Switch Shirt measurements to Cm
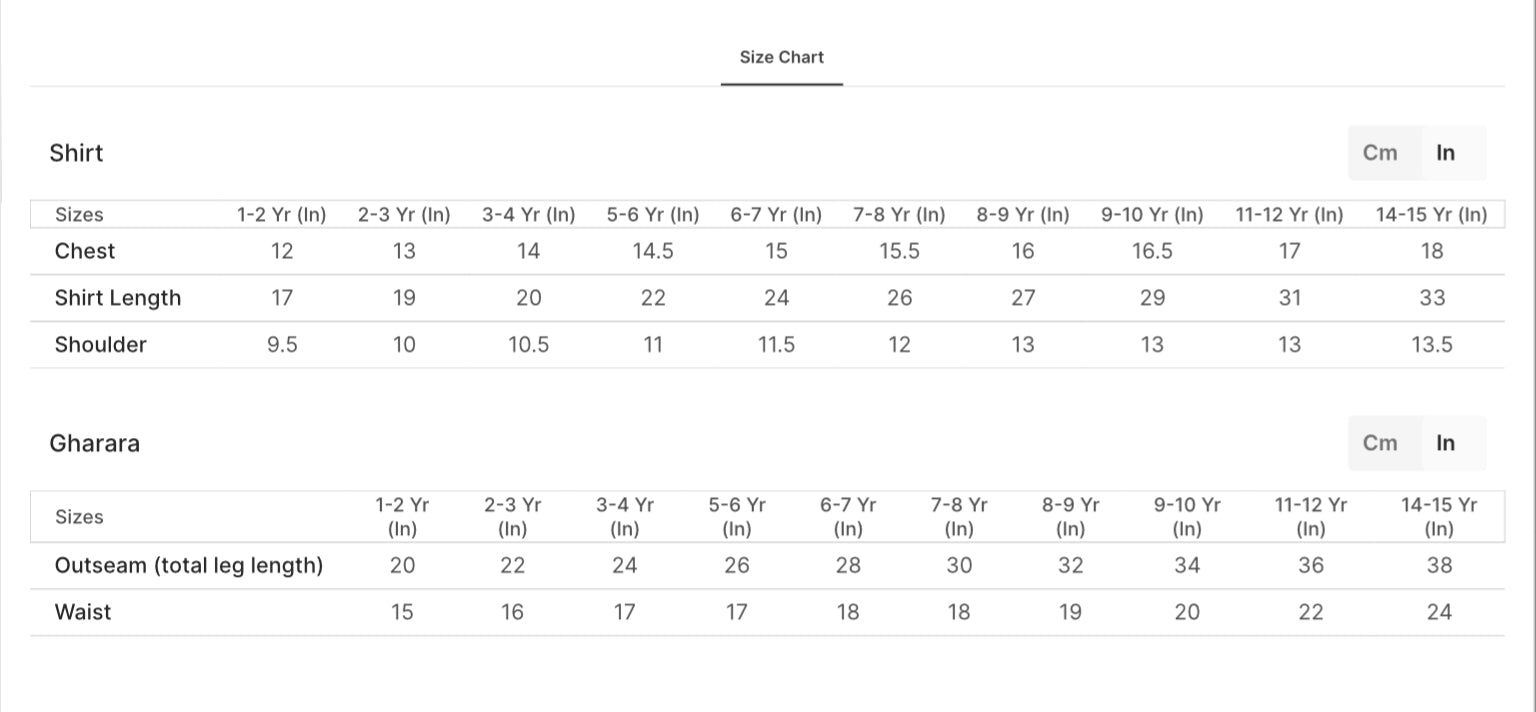The width and height of the screenshot is (1536, 712). (1380, 153)
